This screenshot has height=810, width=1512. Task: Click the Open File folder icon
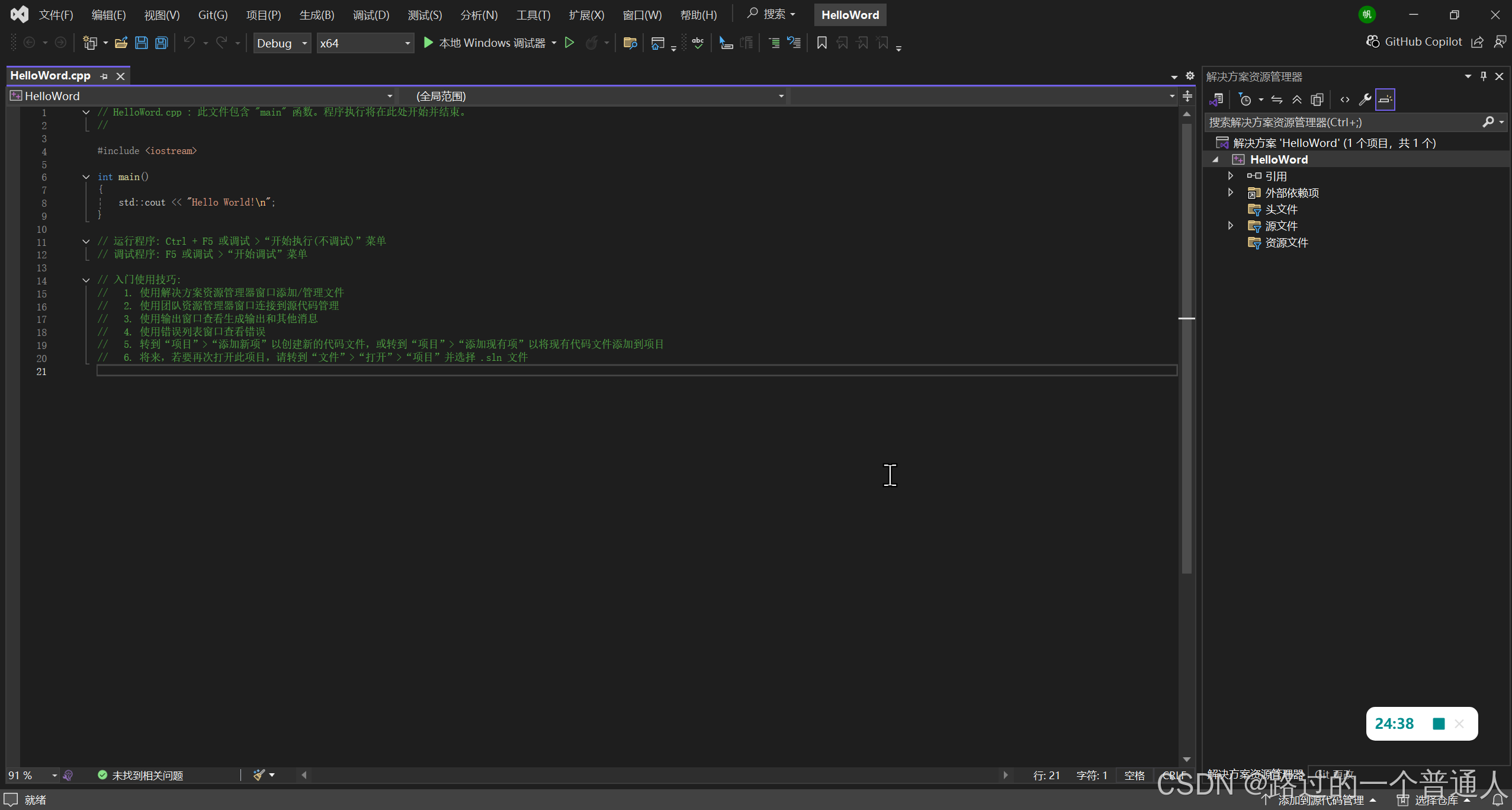[121, 43]
